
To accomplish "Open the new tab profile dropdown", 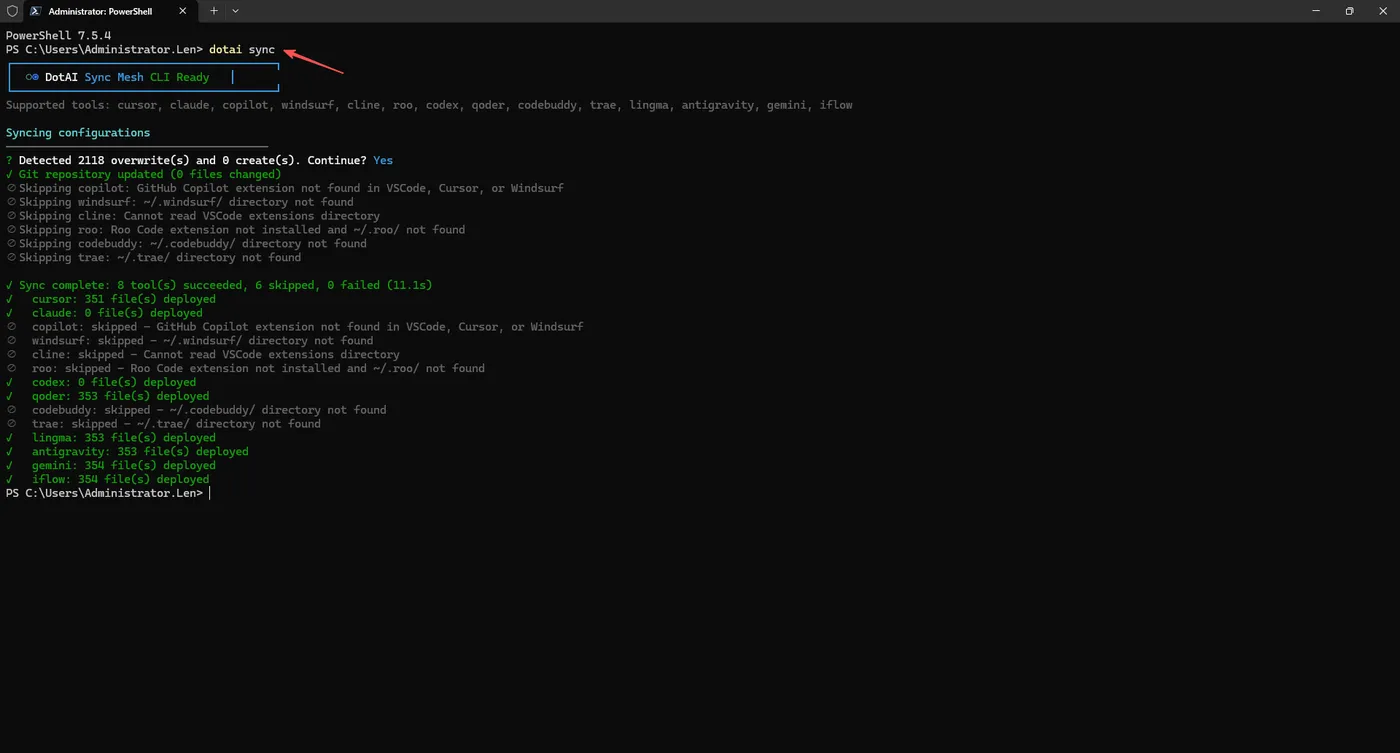I will [235, 11].
